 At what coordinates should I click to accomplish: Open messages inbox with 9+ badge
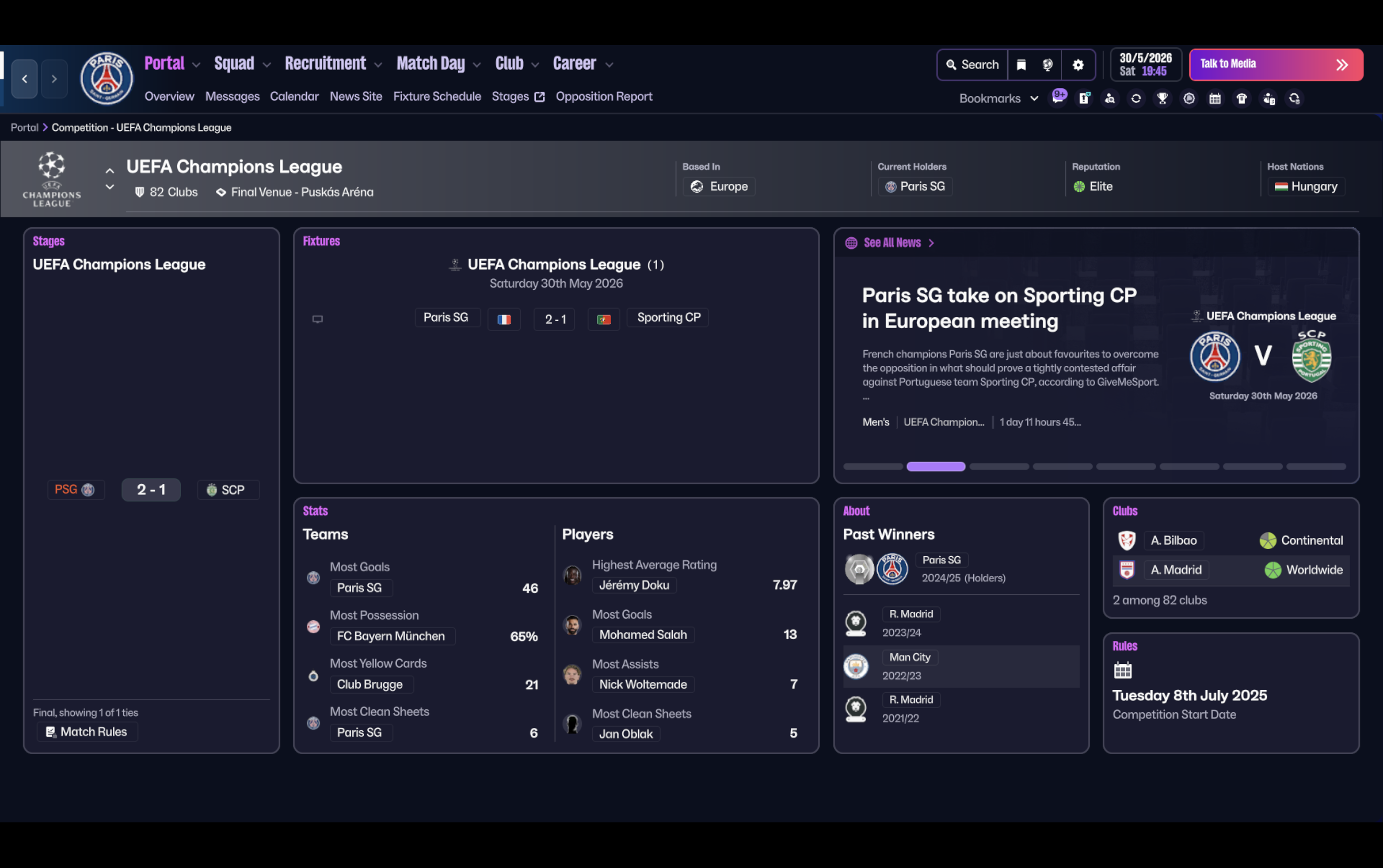(1058, 98)
